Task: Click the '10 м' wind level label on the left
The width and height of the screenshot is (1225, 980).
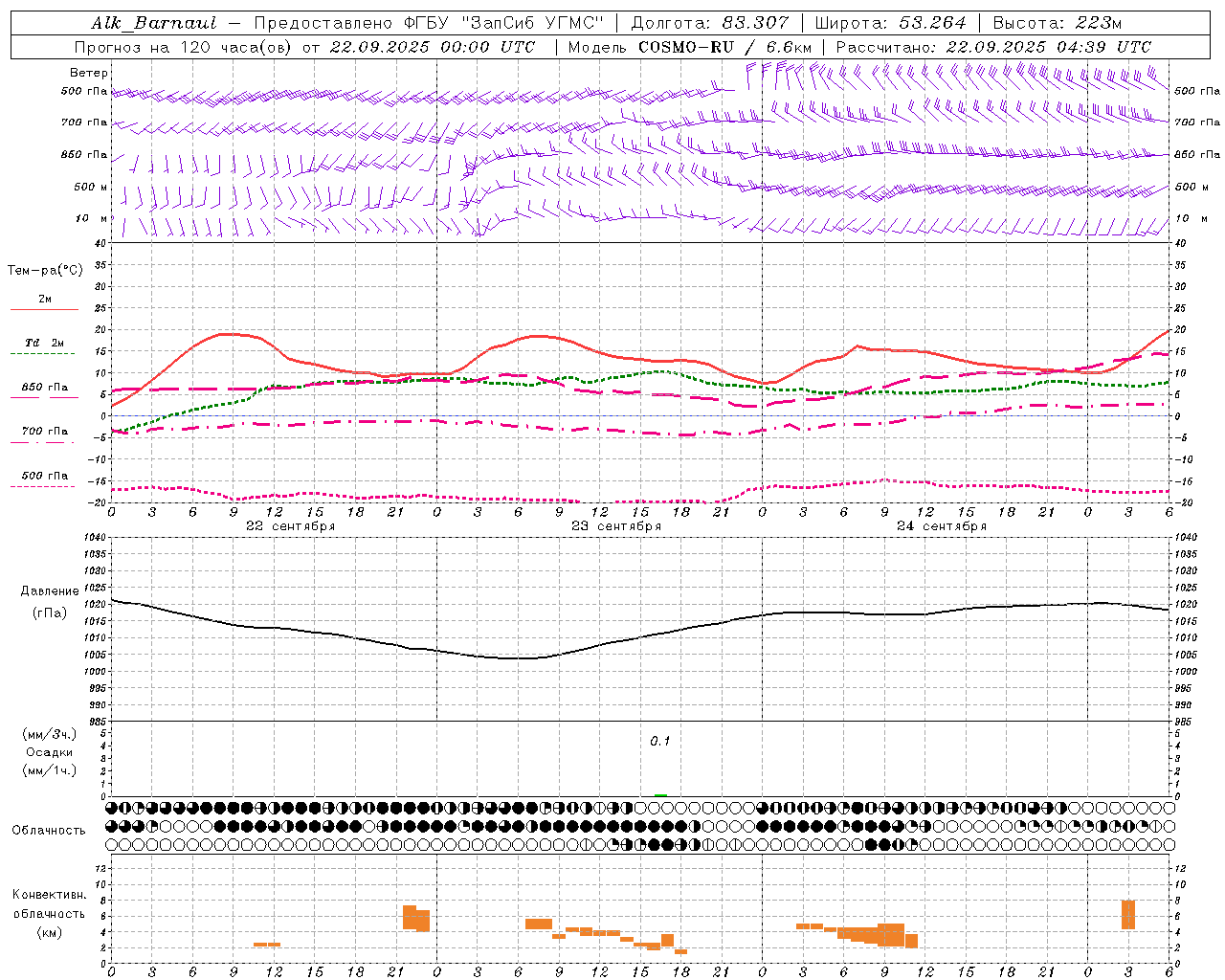Action: coord(92,218)
